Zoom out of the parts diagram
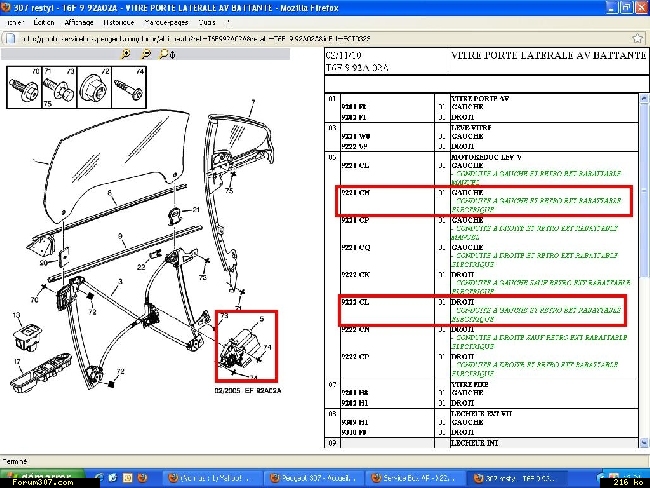650x488 pixels. click(x=146, y=54)
